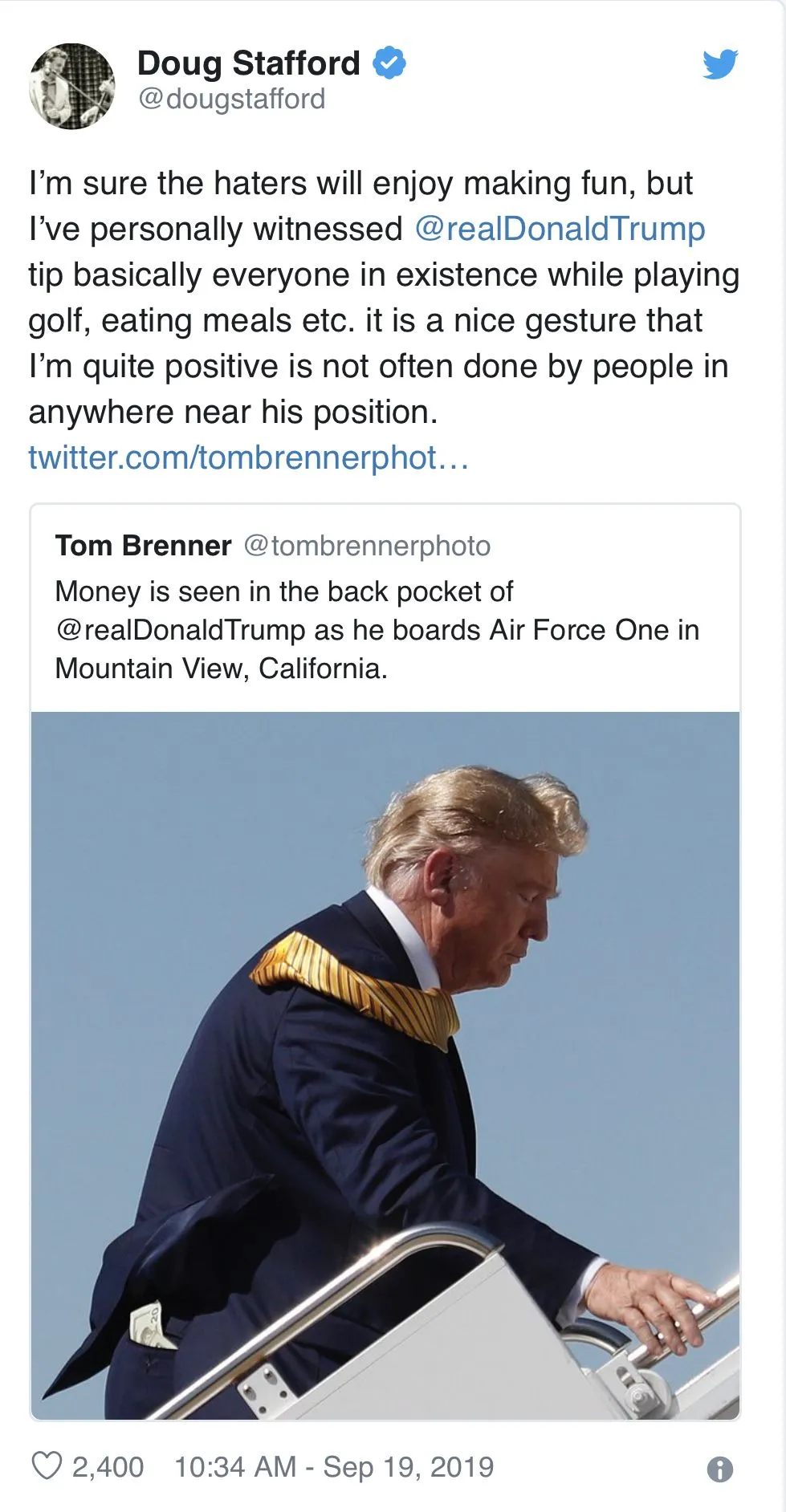This screenshot has height=1512, width=786.
Task: Click the "Mountain View, California." text
Action: click(x=221, y=668)
